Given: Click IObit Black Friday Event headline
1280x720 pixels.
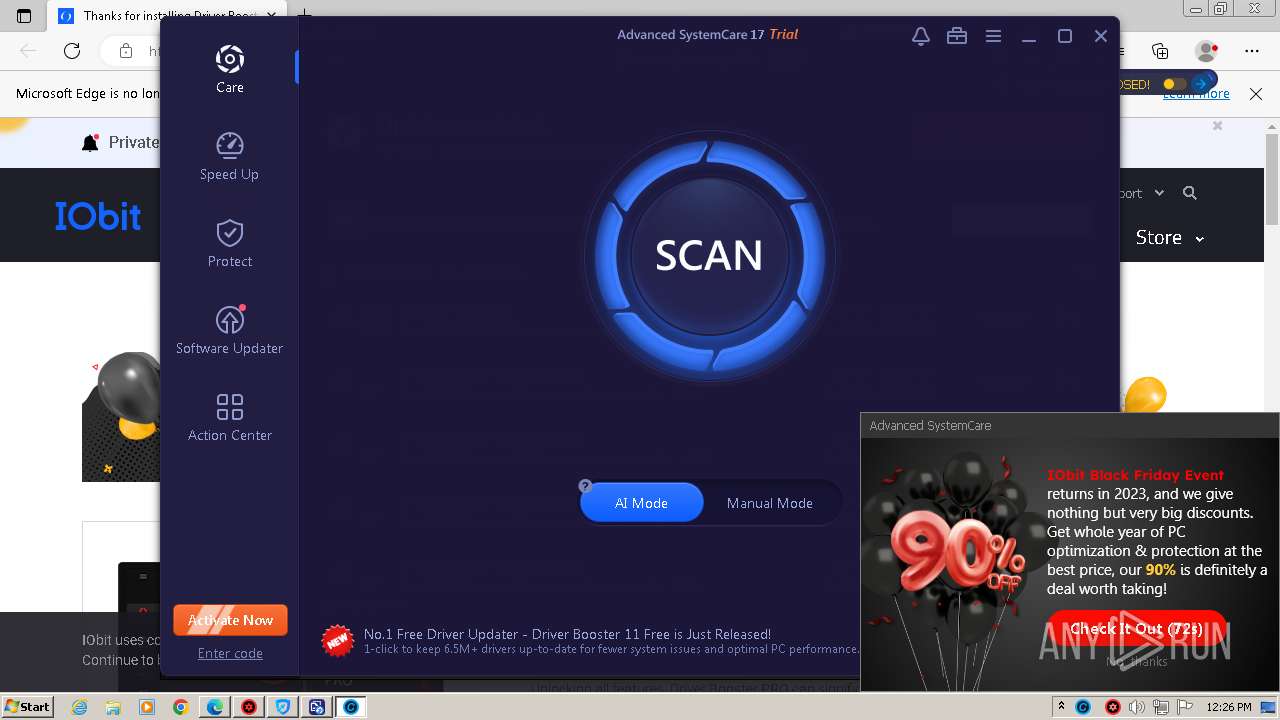Looking at the screenshot, I should (1135, 475).
